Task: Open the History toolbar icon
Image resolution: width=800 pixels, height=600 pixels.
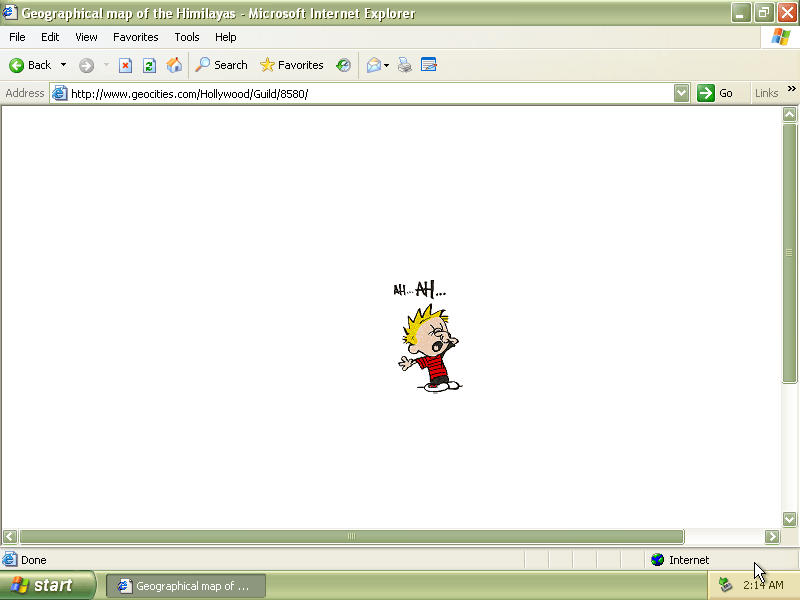Action: pyautogui.click(x=343, y=65)
